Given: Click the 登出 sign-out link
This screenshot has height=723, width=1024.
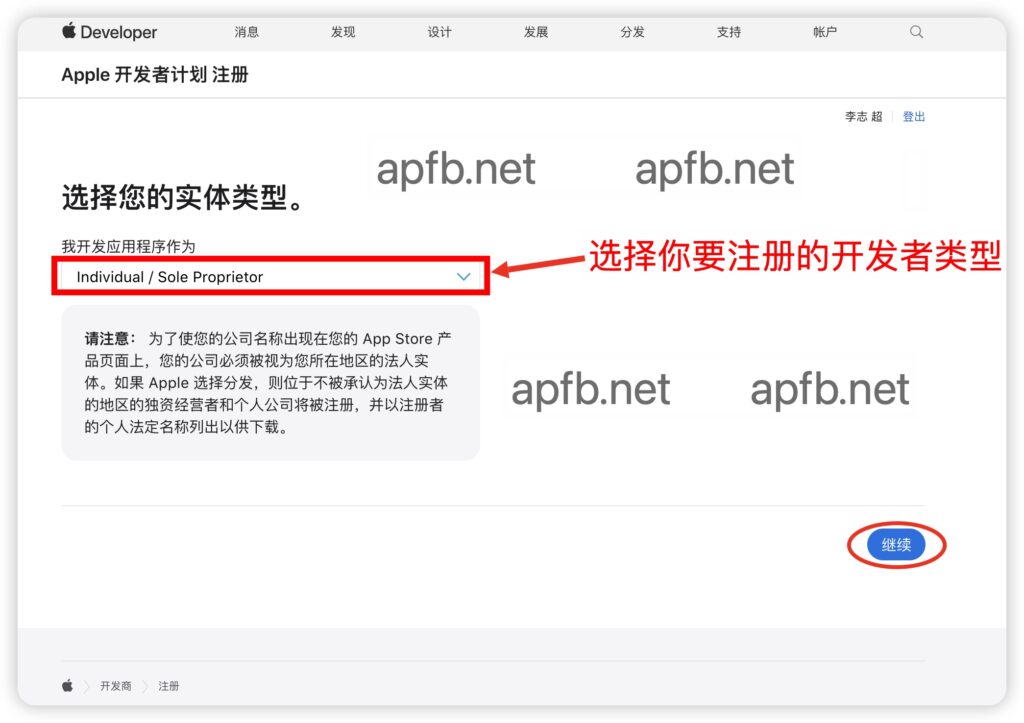Looking at the screenshot, I should tap(914, 116).
